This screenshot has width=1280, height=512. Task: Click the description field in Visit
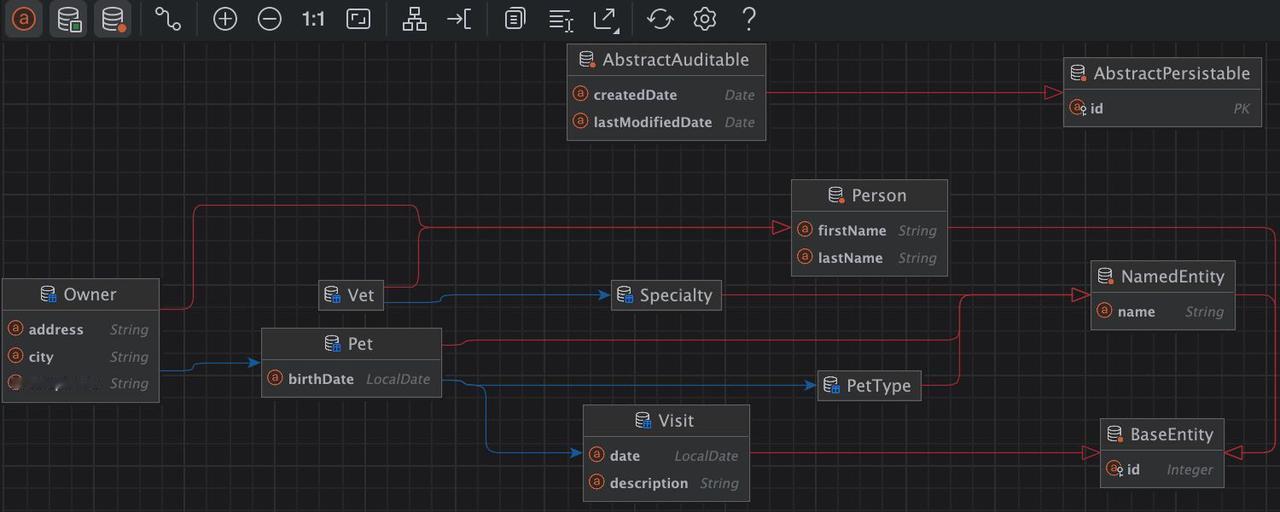[x=666, y=483]
